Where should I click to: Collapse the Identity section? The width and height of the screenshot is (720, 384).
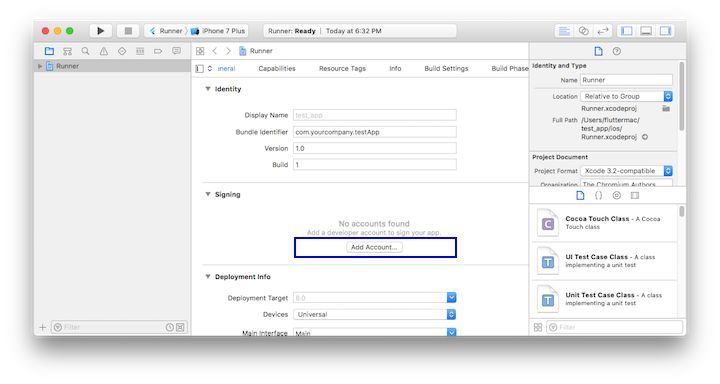(x=208, y=89)
